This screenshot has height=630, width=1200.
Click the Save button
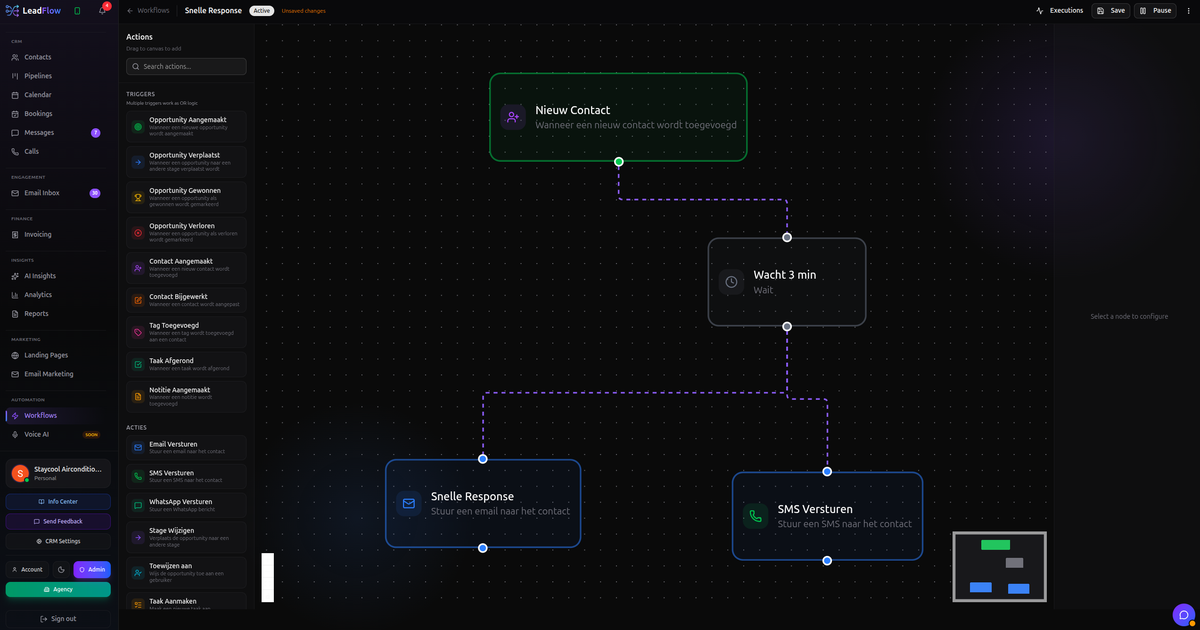(x=1113, y=10)
